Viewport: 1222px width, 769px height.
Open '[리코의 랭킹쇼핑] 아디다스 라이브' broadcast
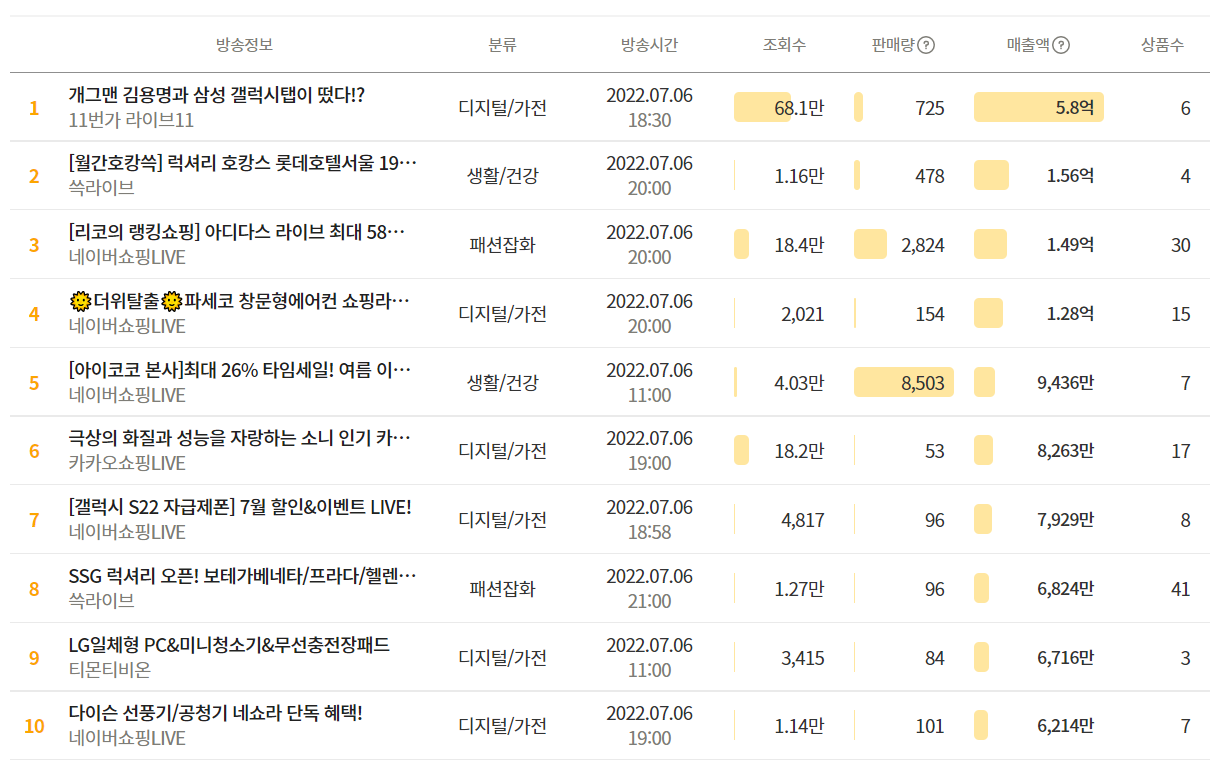click(237, 232)
